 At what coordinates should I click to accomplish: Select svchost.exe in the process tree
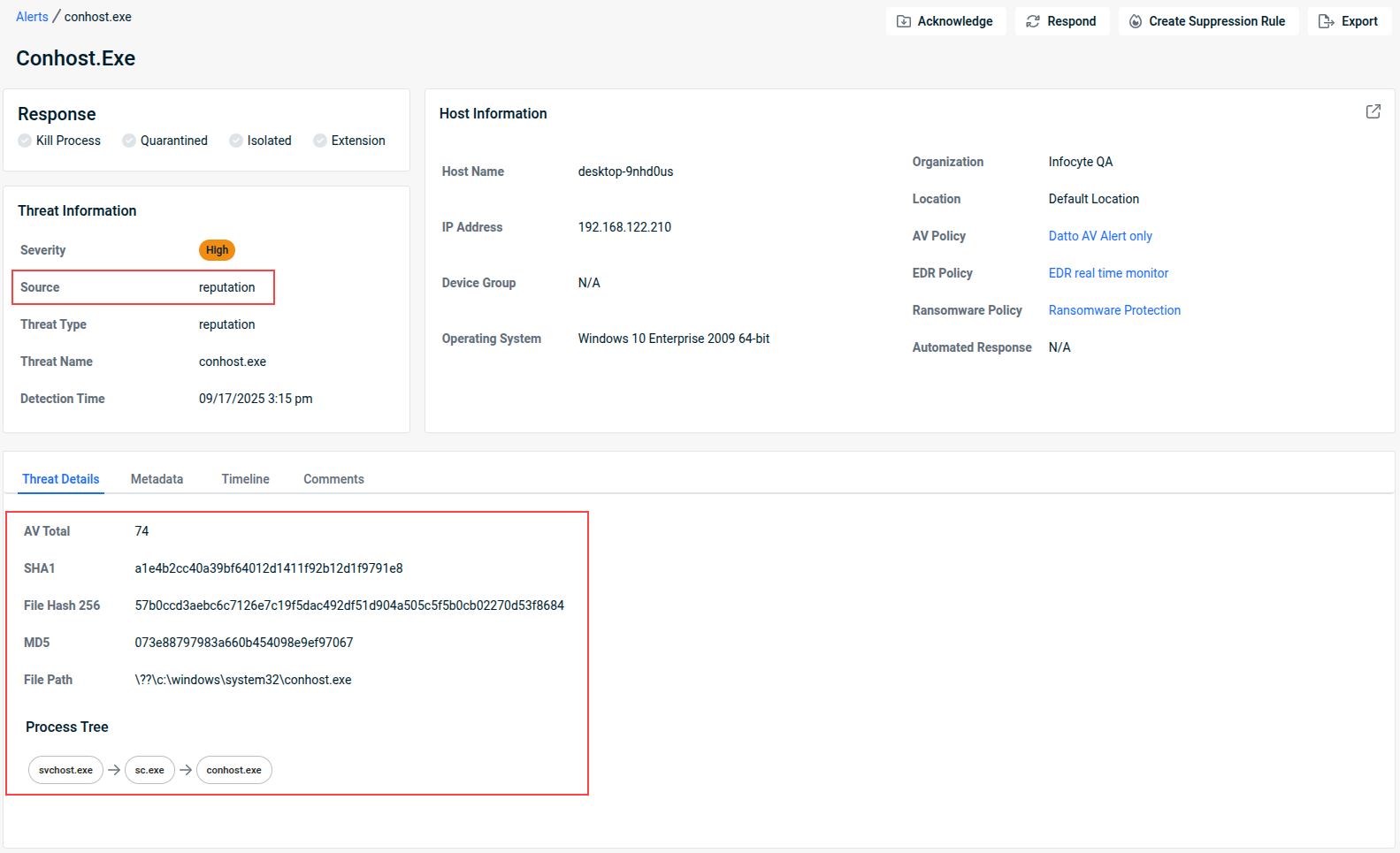[65, 770]
